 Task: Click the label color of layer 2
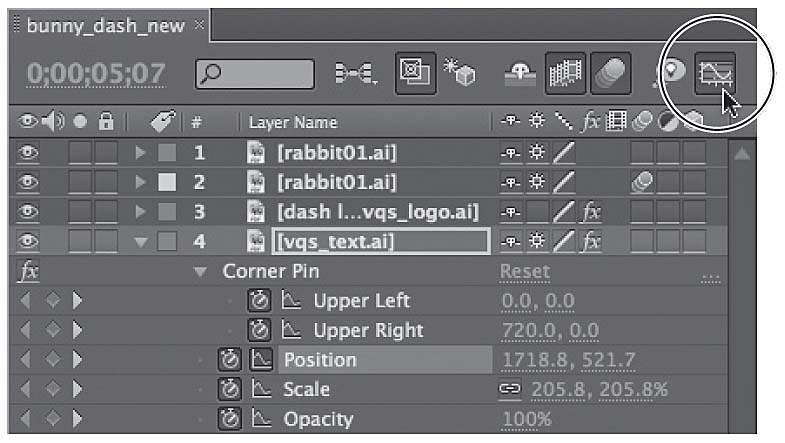pos(167,182)
